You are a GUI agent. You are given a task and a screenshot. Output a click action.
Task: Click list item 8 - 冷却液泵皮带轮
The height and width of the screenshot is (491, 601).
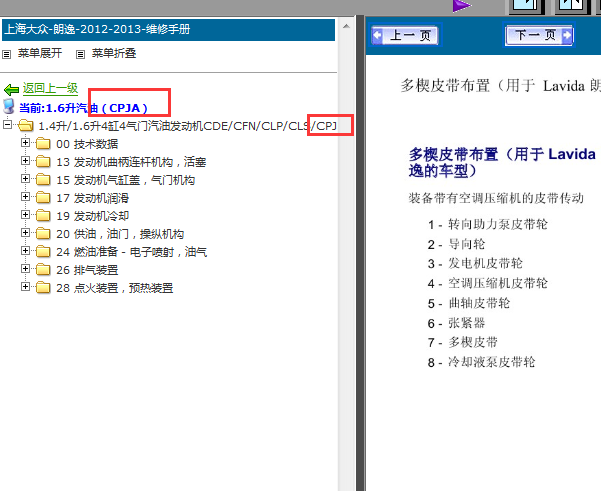[481, 362]
